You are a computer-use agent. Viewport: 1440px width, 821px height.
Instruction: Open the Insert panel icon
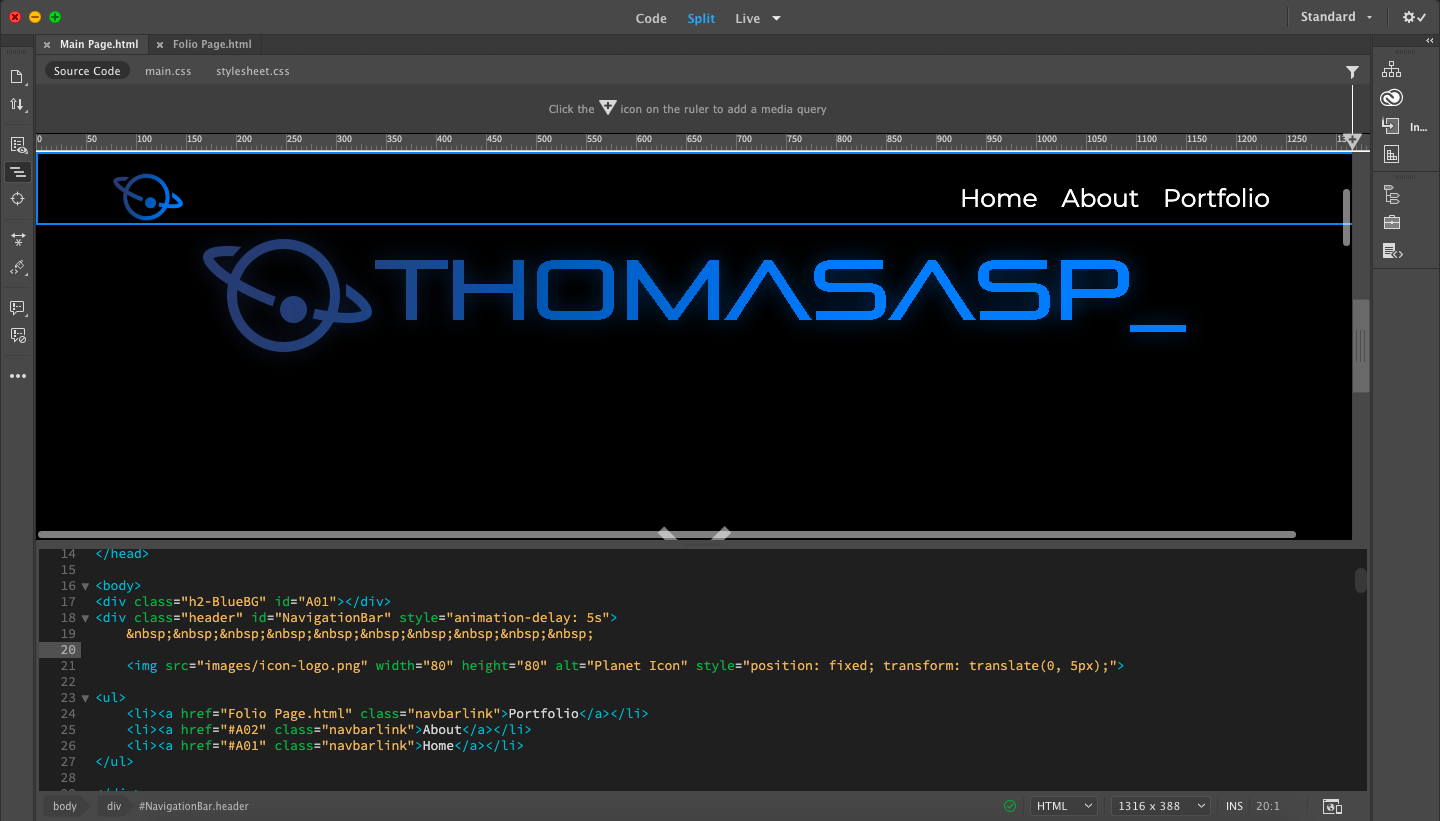point(1391,126)
